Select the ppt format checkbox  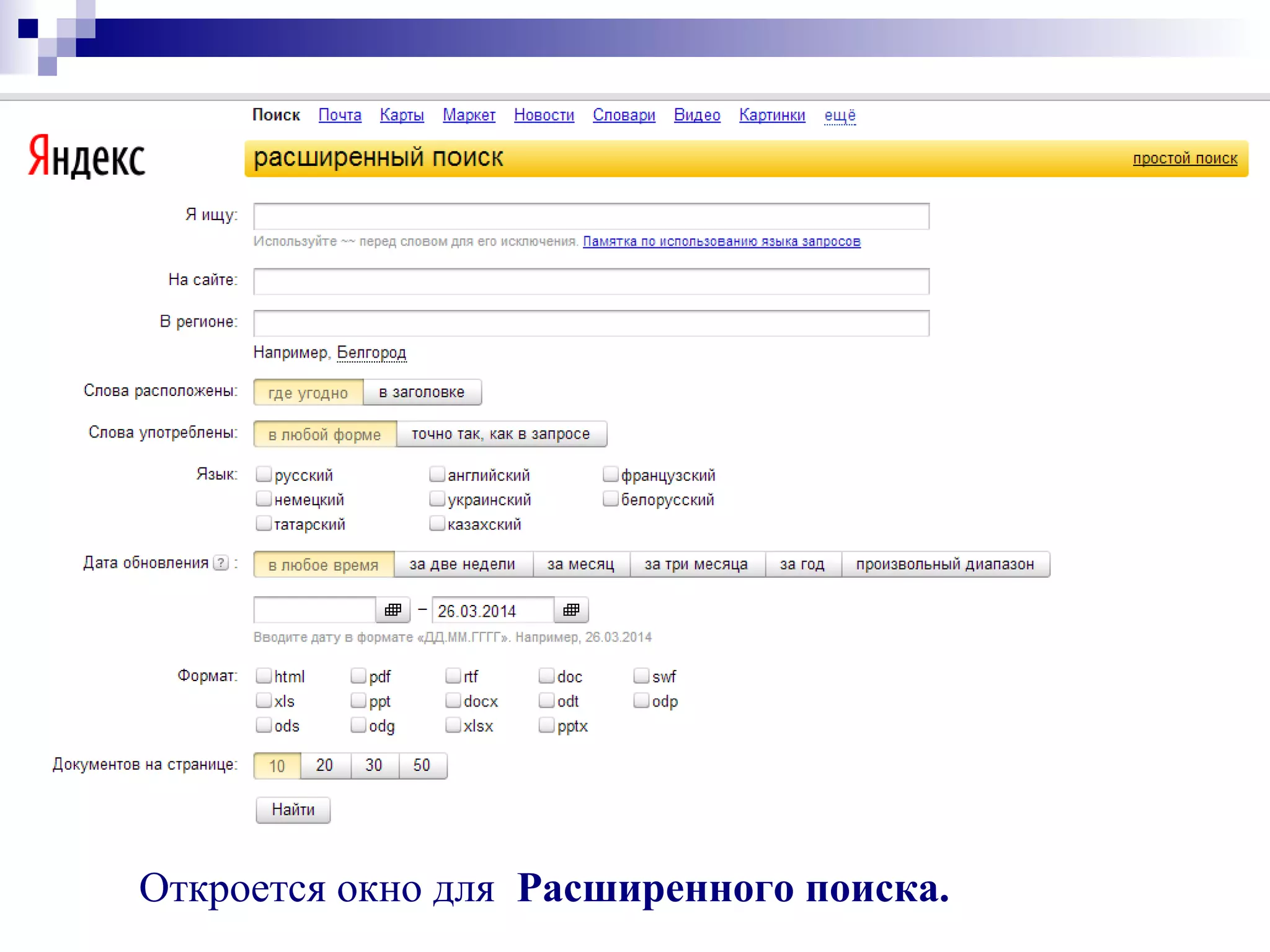(x=358, y=700)
